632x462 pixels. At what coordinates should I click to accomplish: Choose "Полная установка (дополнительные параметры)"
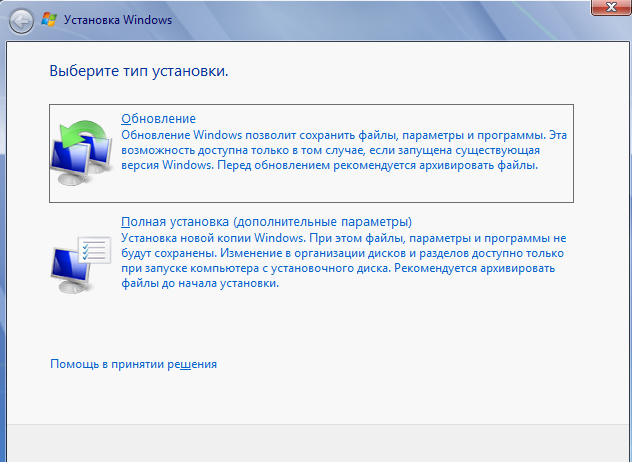(266, 222)
